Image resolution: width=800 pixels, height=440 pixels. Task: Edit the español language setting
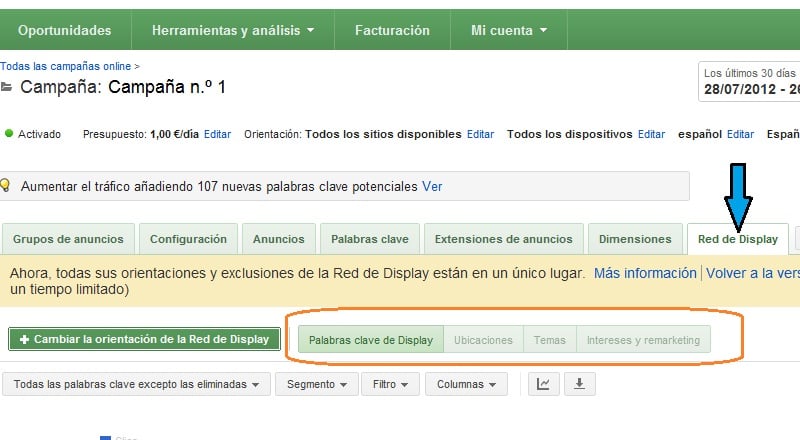point(740,134)
